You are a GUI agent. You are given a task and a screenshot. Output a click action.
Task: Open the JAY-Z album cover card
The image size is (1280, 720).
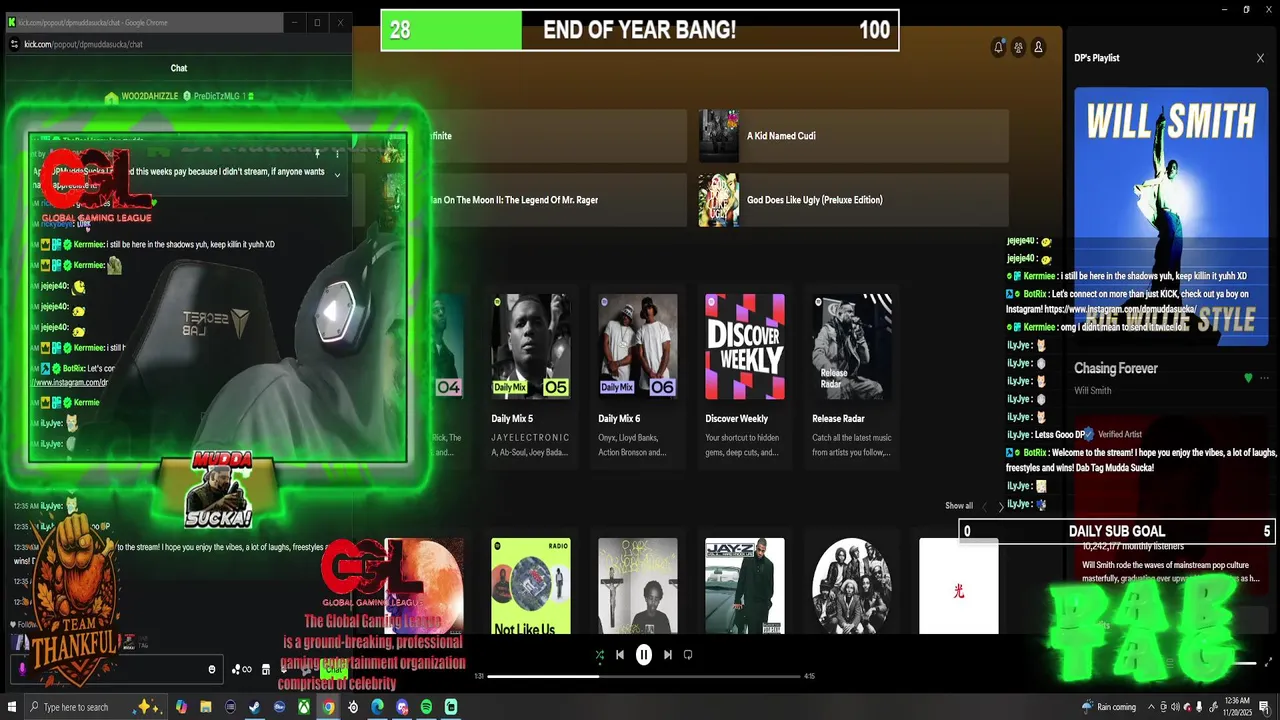coord(745,586)
